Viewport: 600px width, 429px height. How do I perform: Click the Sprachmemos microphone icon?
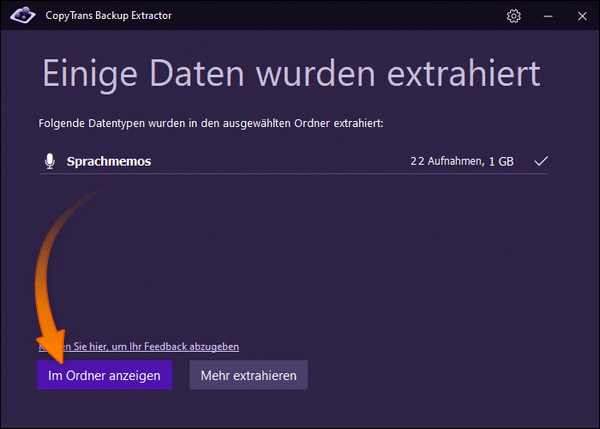[x=50, y=161]
